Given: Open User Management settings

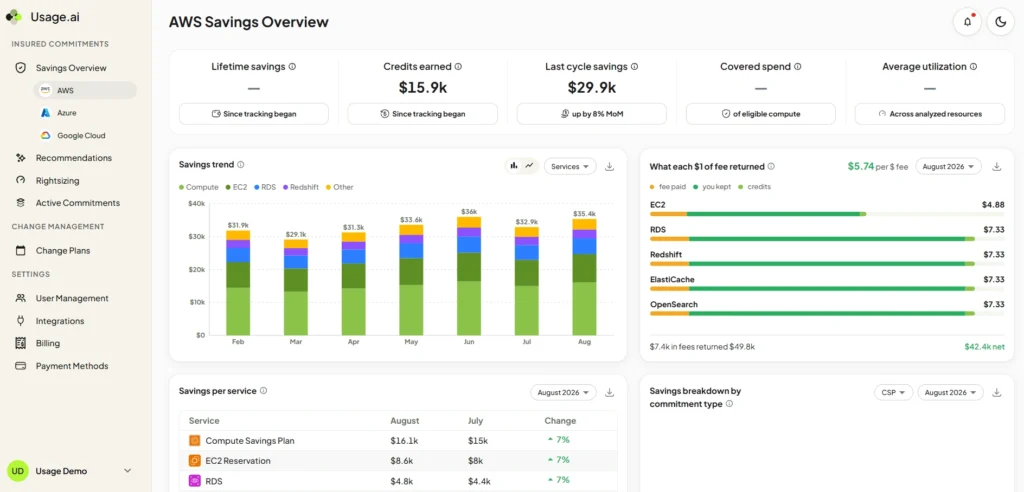Looking at the screenshot, I should (72, 299).
